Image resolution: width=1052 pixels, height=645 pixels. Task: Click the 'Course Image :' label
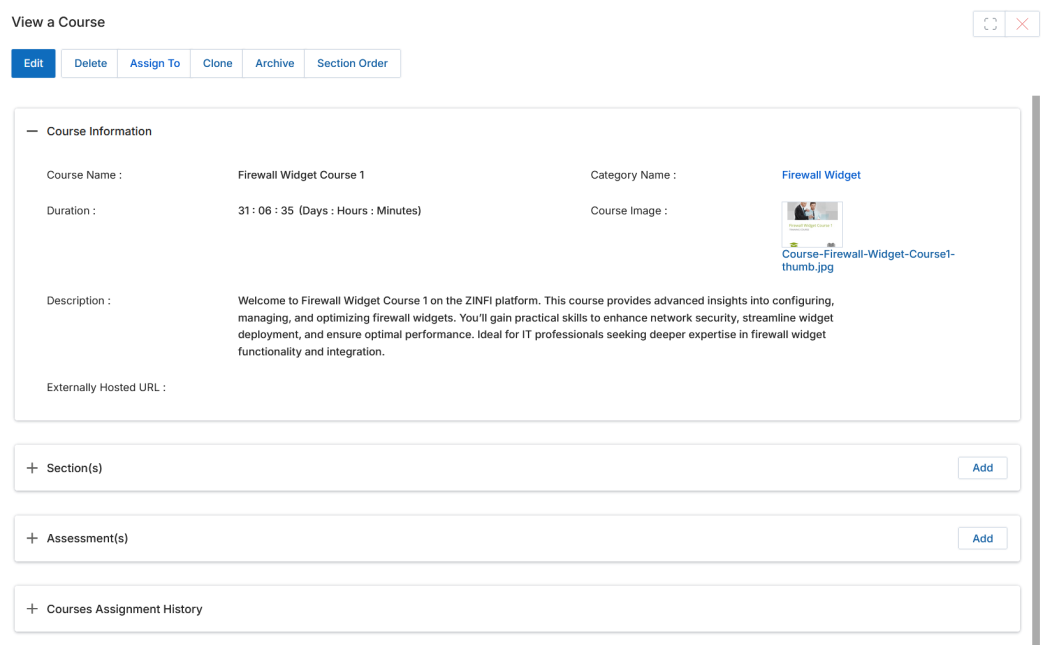tap(629, 210)
